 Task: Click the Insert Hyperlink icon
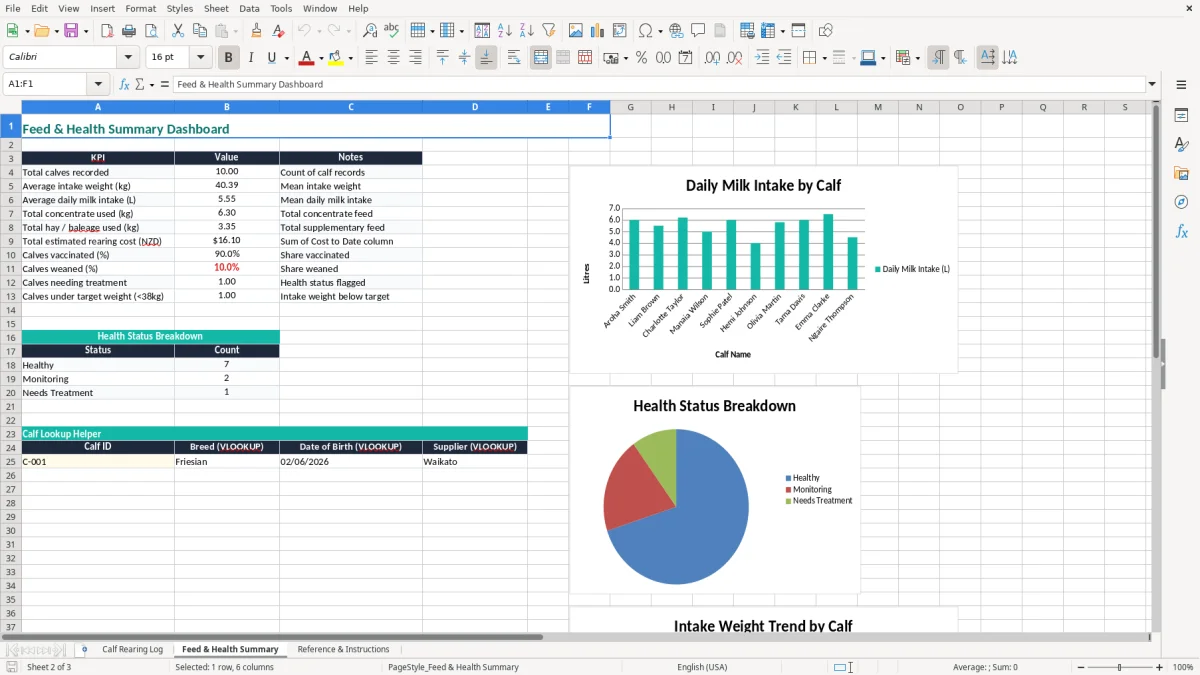click(676, 31)
